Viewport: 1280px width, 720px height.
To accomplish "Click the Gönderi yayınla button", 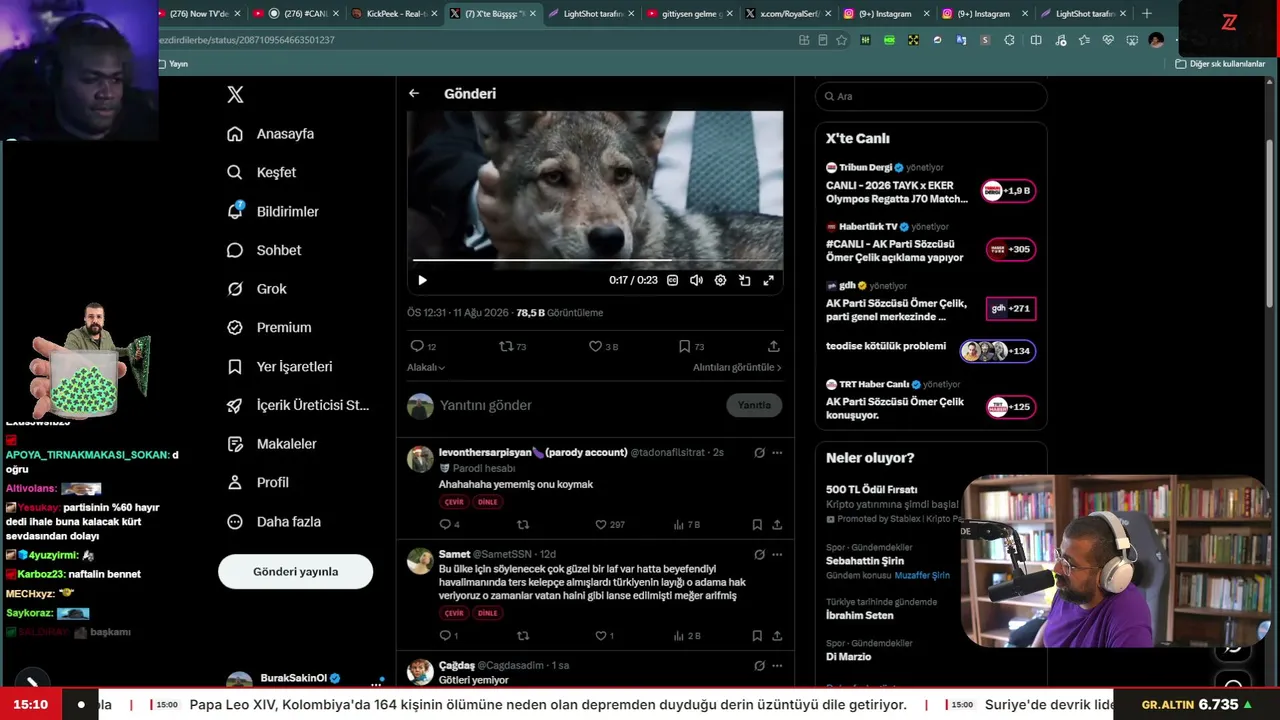I will click(x=295, y=572).
